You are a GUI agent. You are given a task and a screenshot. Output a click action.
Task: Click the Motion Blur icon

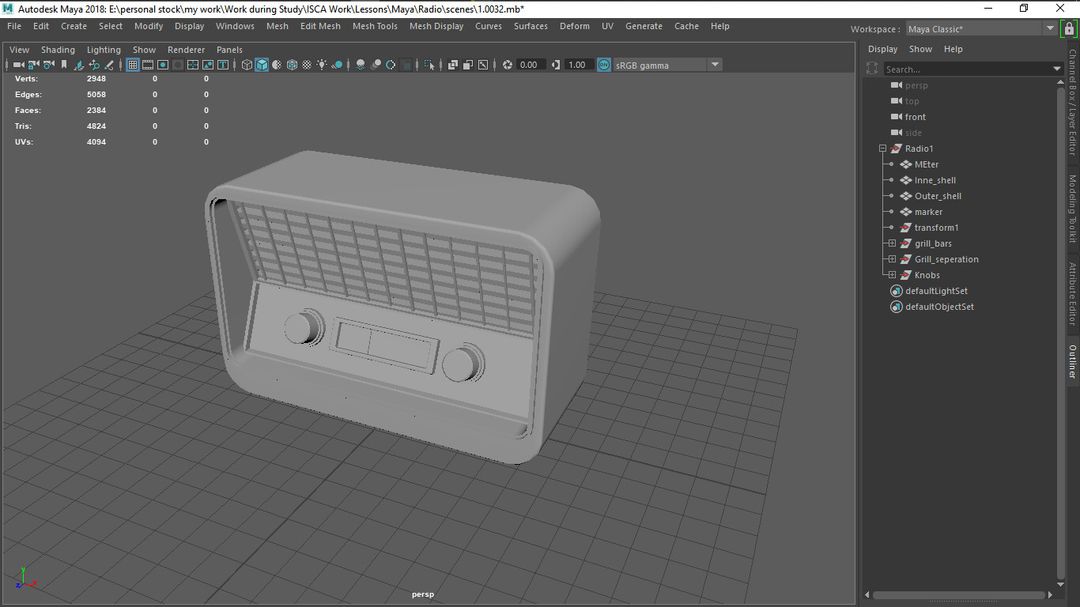(375, 65)
